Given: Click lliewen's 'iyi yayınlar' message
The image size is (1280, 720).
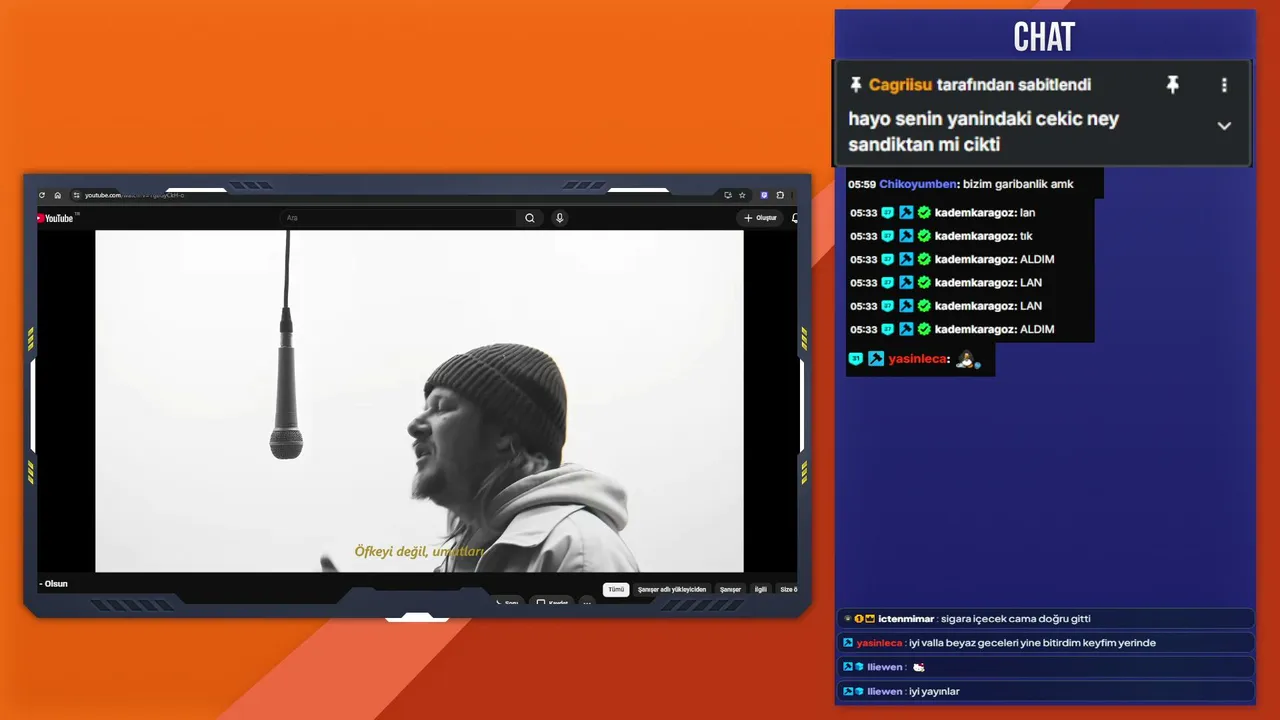Looking at the screenshot, I should 934,691.
